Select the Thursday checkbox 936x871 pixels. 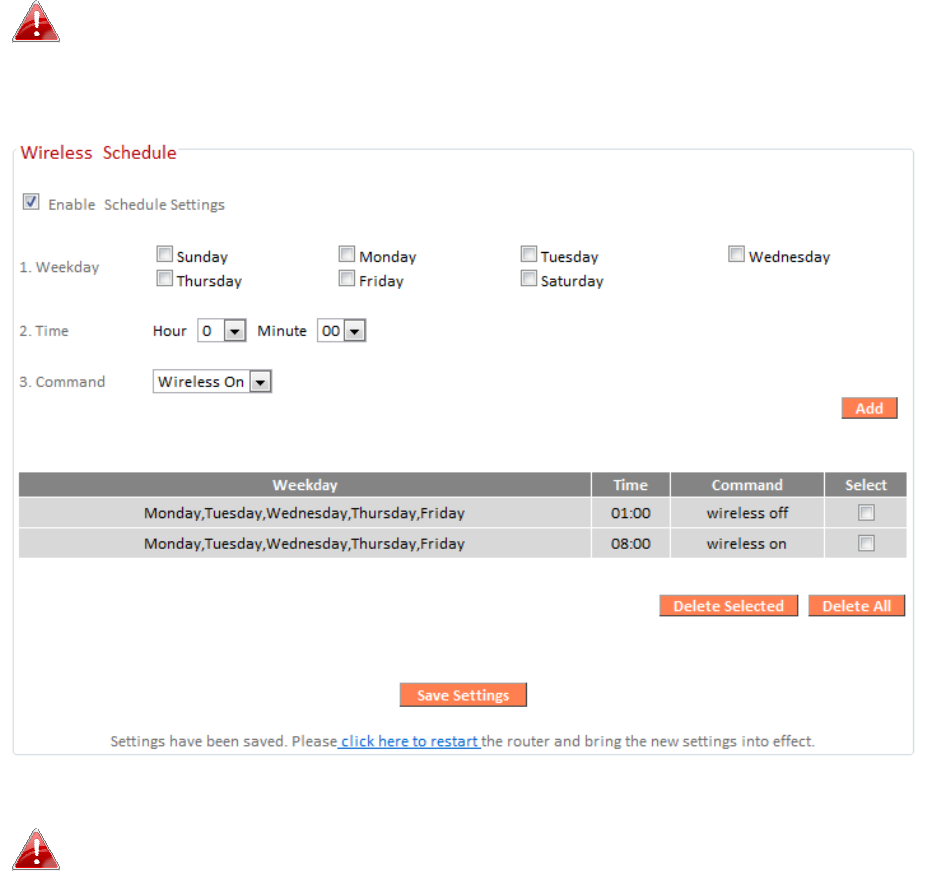[165, 278]
